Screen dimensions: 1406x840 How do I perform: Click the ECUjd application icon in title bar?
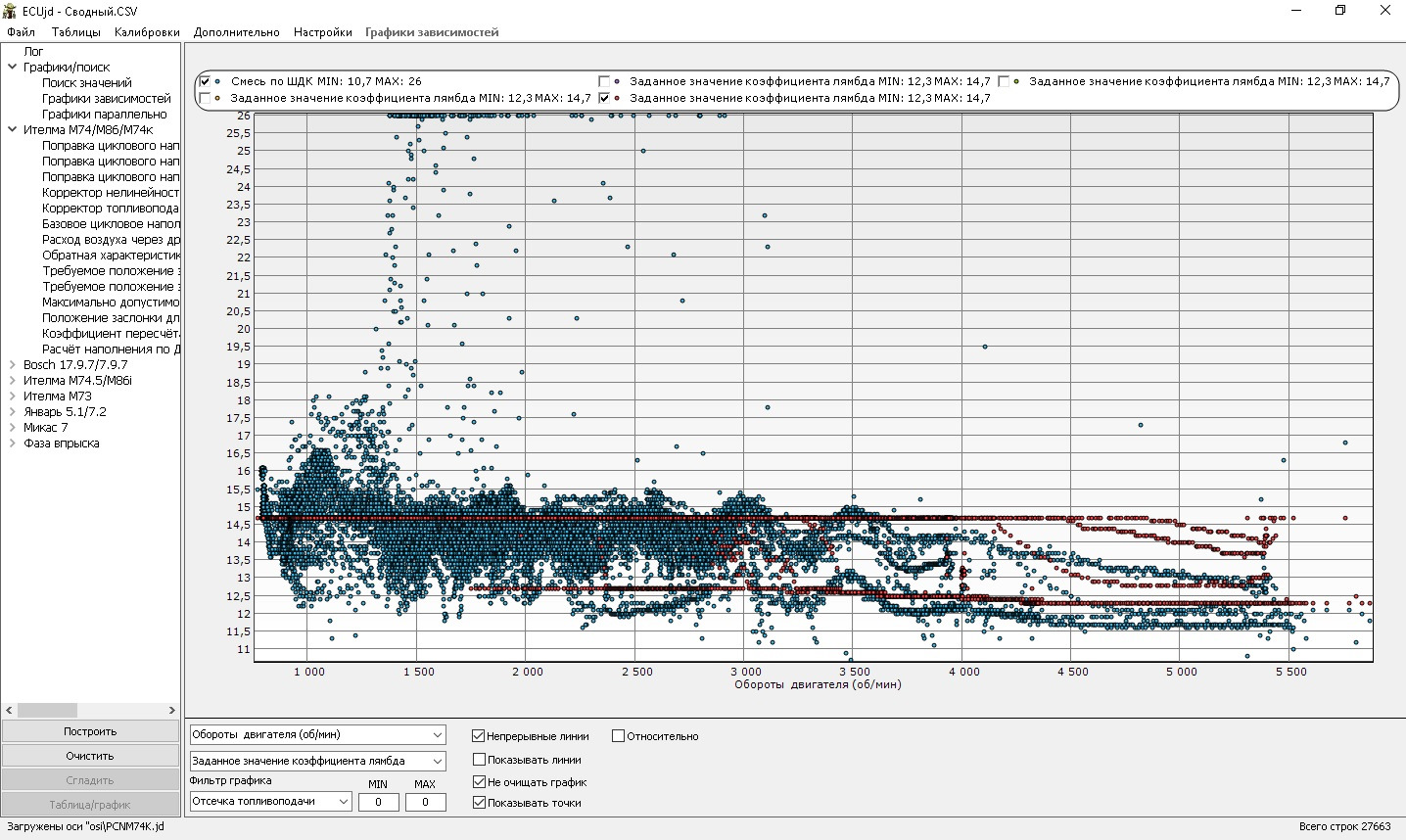(x=10, y=11)
